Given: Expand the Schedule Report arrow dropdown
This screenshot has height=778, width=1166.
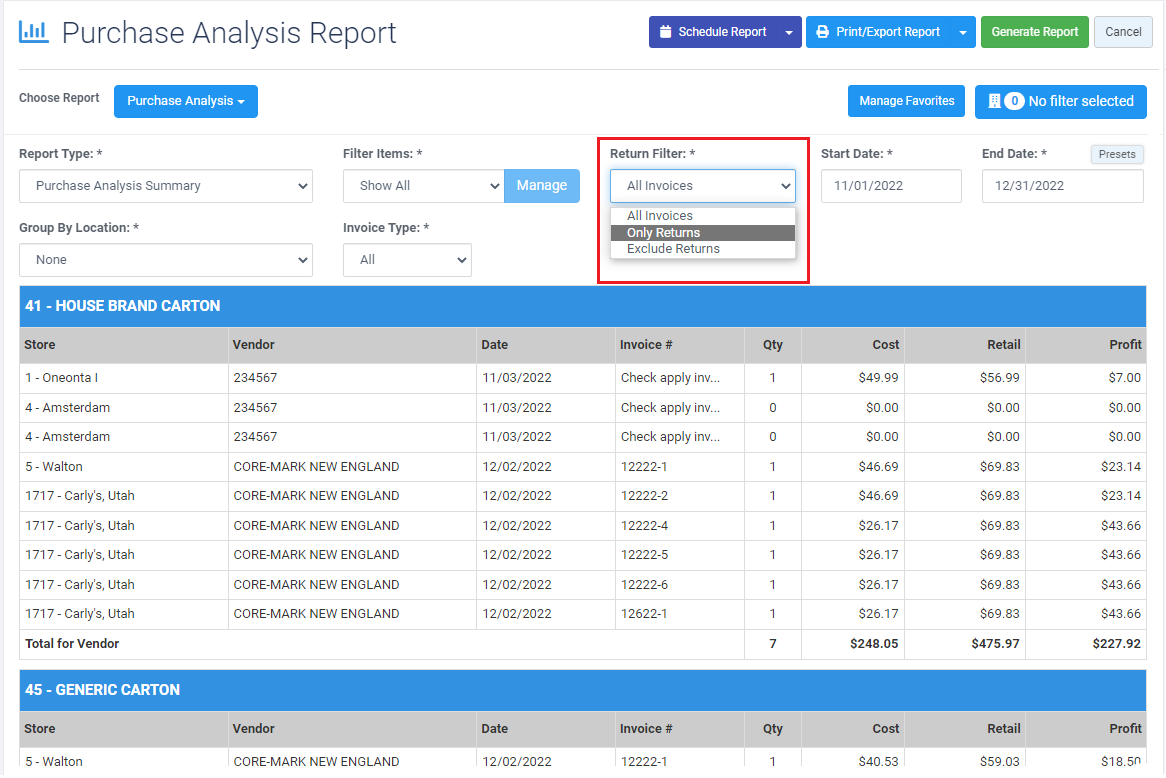Looking at the screenshot, I should point(789,32).
